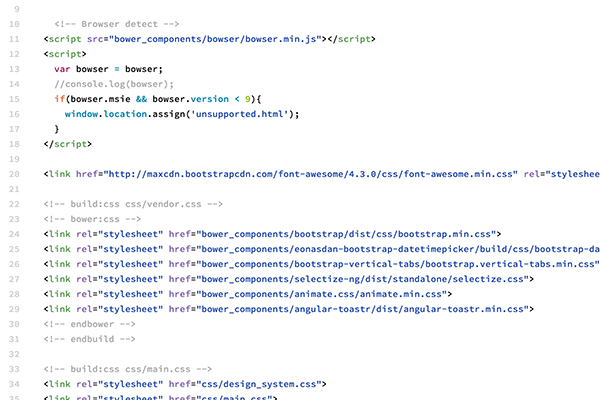The height and width of the screenshot is (400, 600).
Task: Click the 'endbuild' comment on line 31
Action: [90, 339]
